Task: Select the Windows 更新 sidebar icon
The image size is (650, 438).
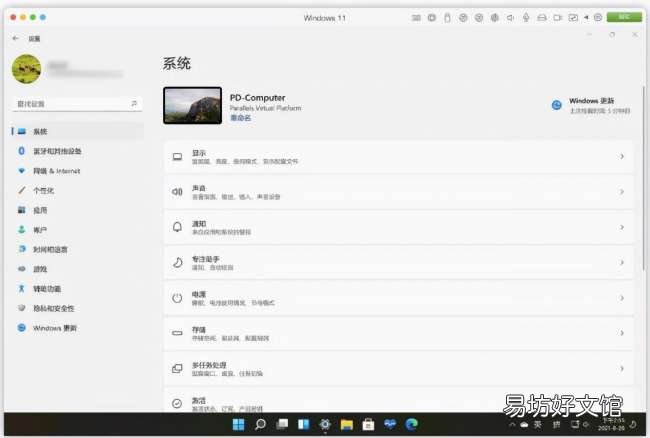Action: tap(22, 328)
